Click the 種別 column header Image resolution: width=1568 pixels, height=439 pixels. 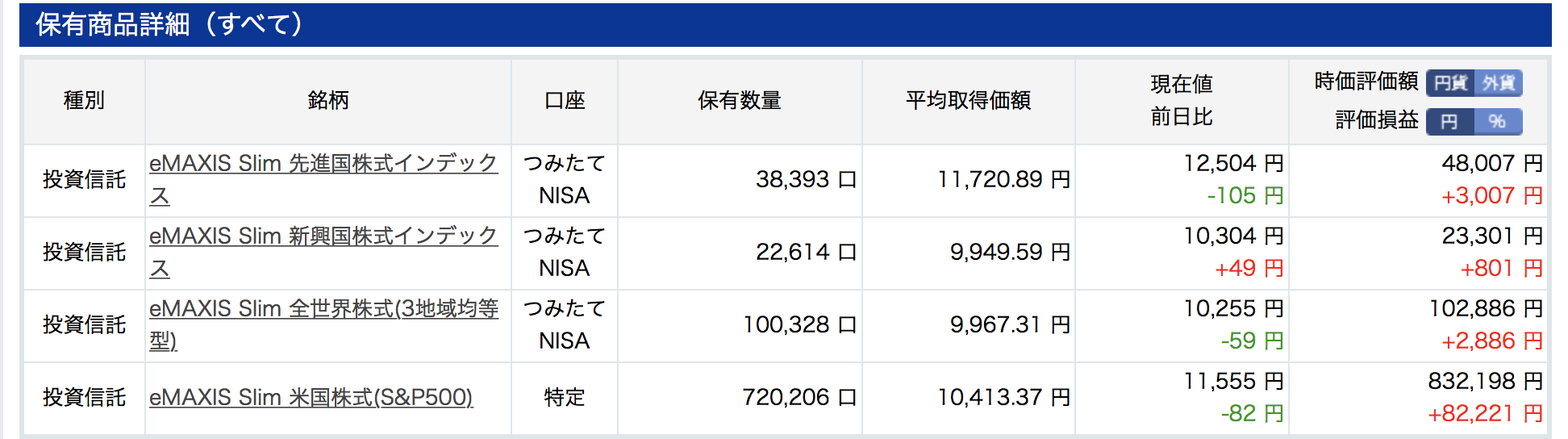pos(84,101)
